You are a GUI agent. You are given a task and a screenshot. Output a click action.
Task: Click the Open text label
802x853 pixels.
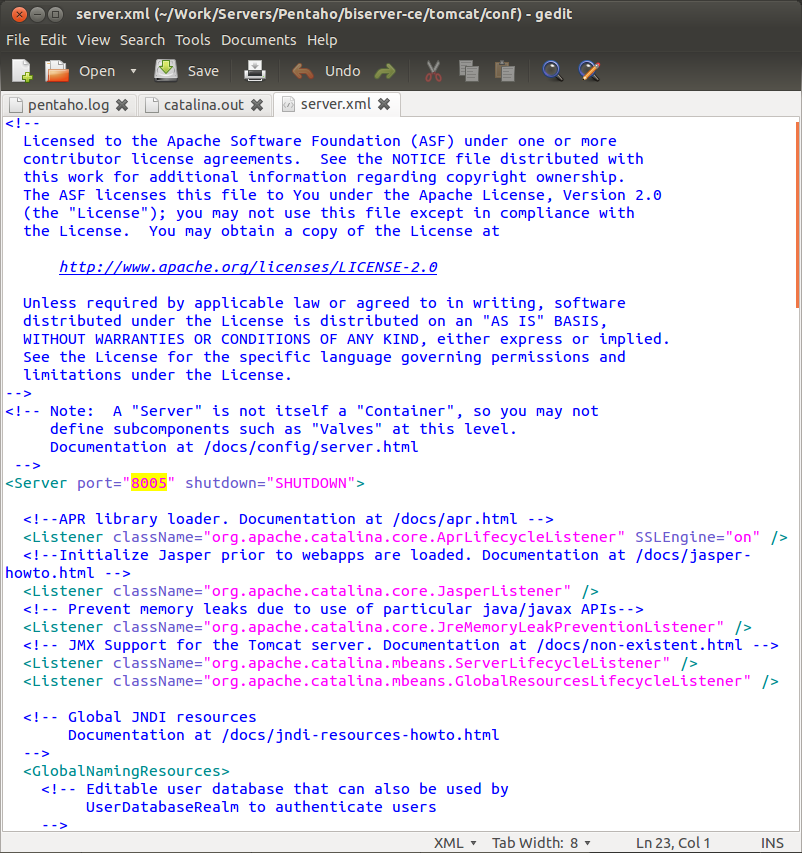[x=97, y=71]
